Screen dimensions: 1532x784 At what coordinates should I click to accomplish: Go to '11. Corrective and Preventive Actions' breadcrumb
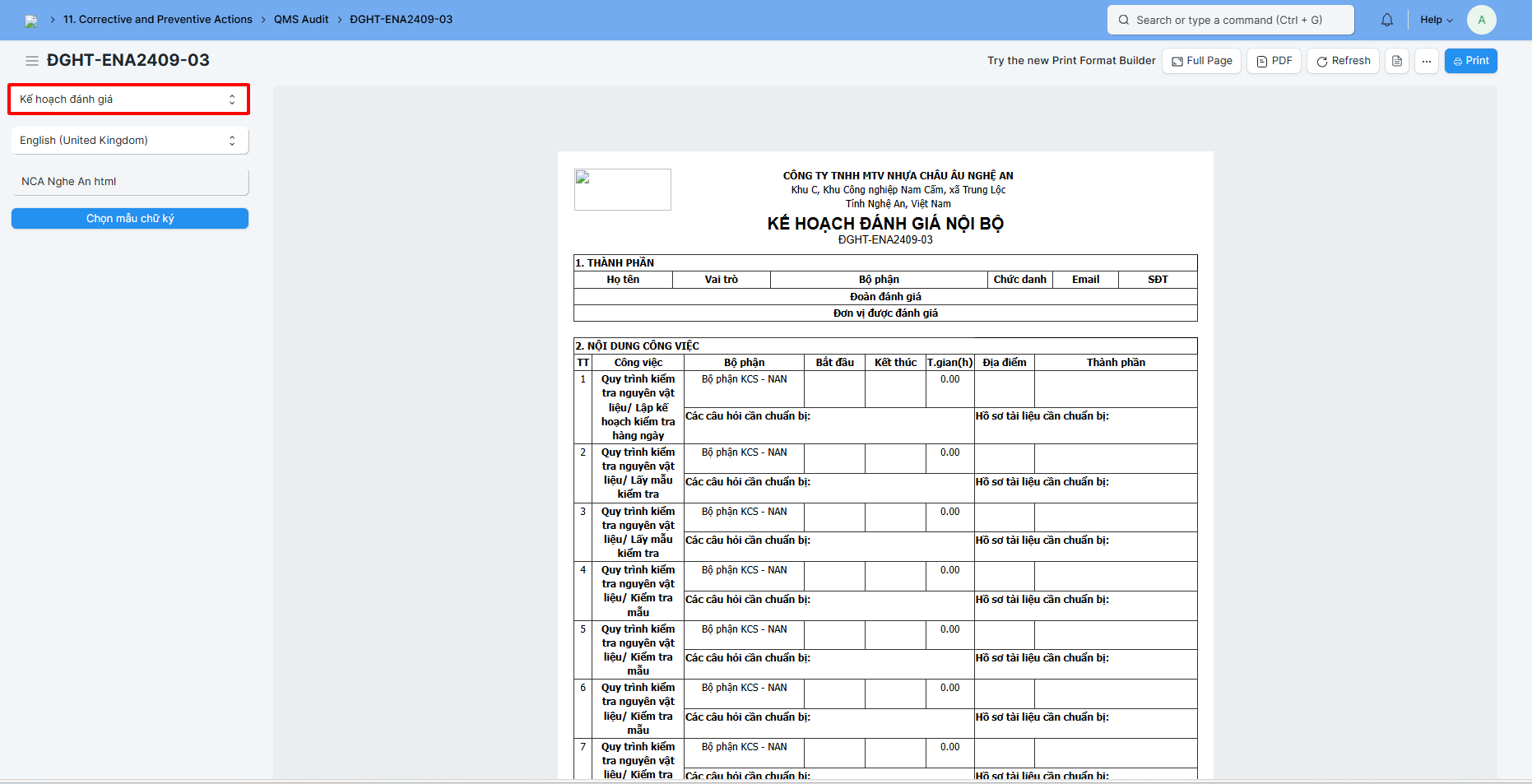[158, 20]
